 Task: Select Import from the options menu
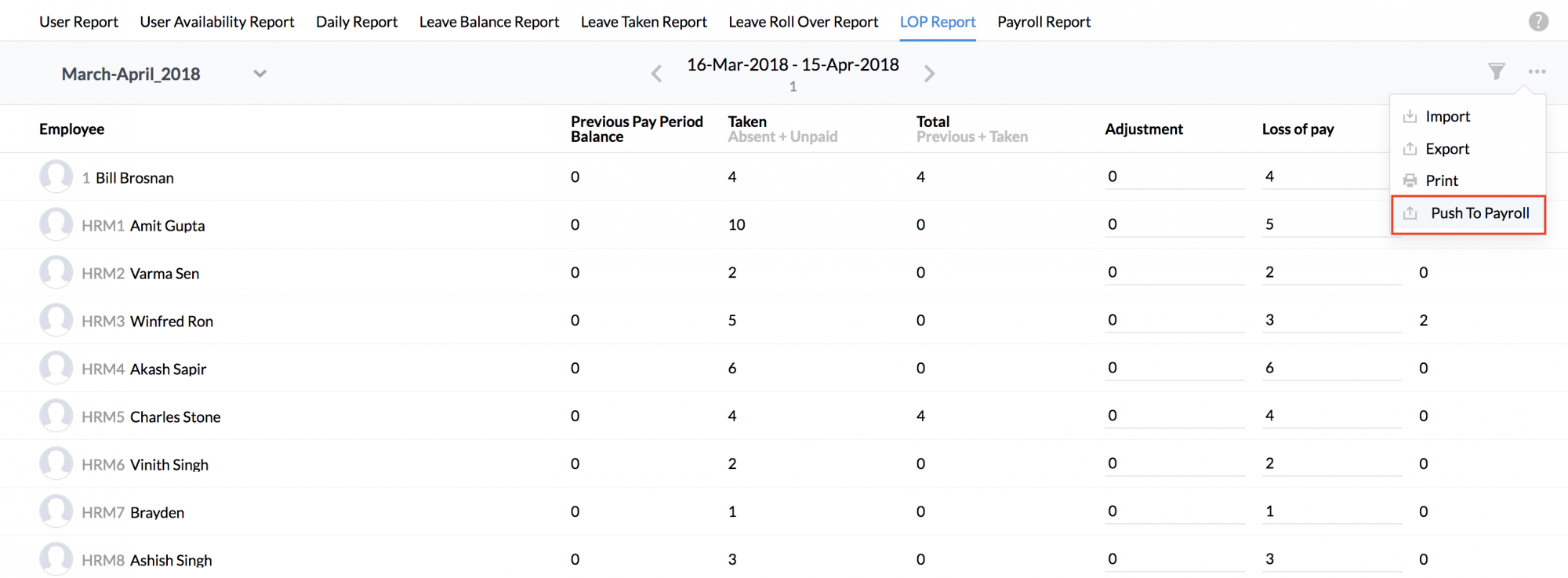point(1447,117)
